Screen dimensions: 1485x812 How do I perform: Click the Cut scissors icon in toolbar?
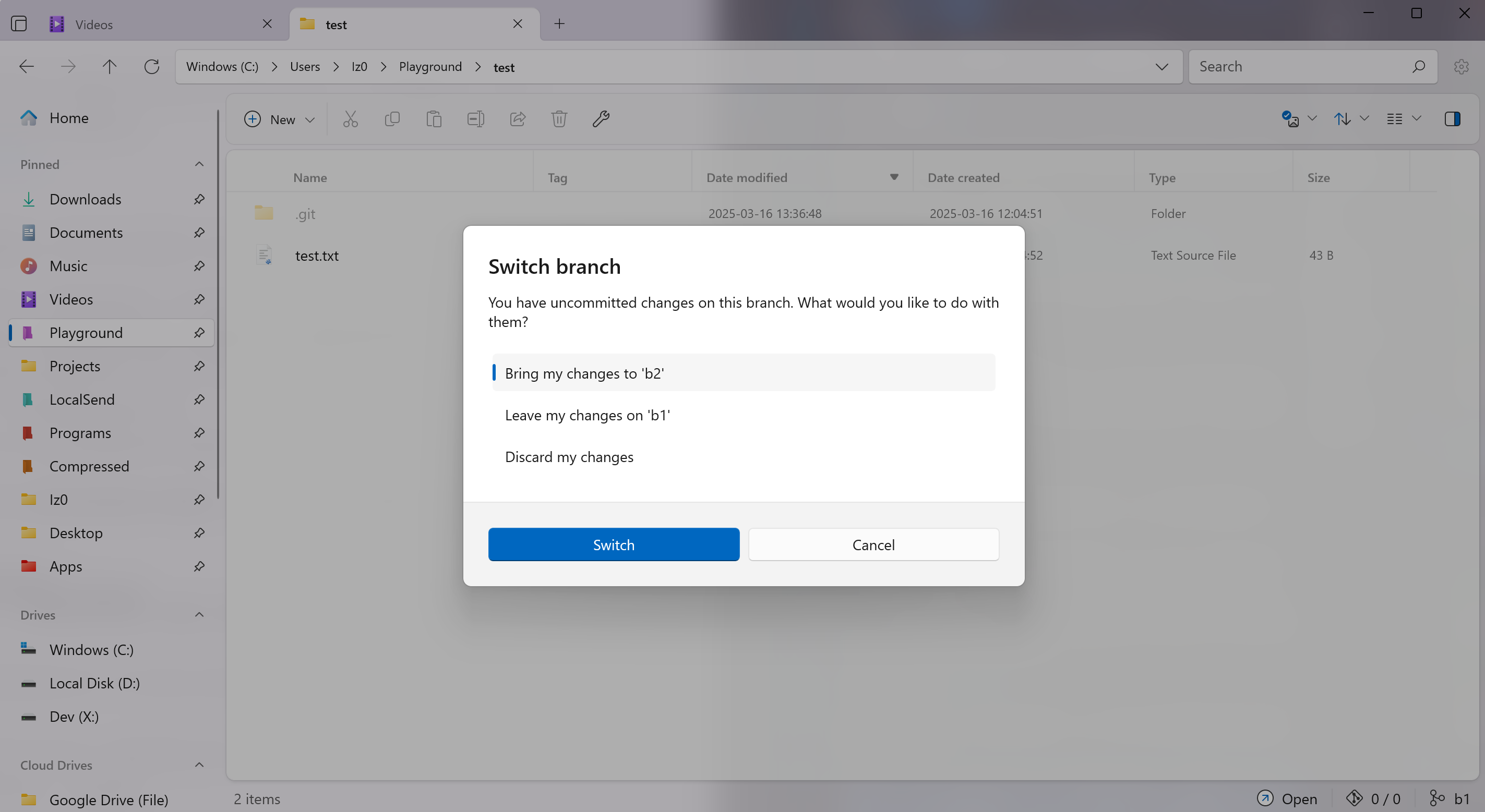pos(351,119)
